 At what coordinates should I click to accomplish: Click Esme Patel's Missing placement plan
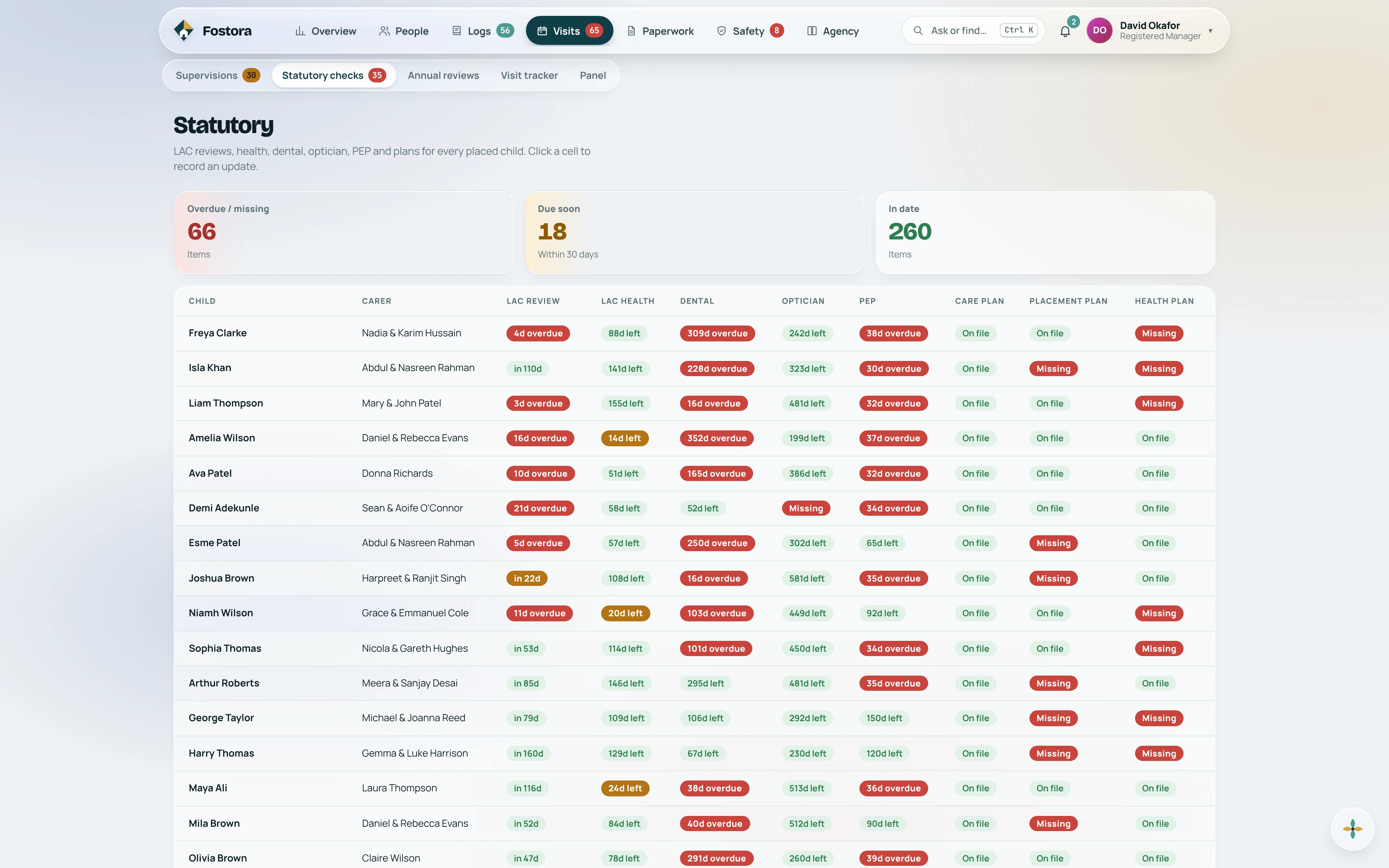1053,543
